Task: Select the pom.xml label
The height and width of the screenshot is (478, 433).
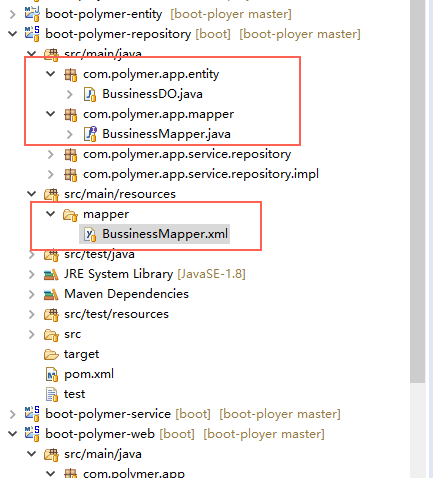Action: pos(89,374)
